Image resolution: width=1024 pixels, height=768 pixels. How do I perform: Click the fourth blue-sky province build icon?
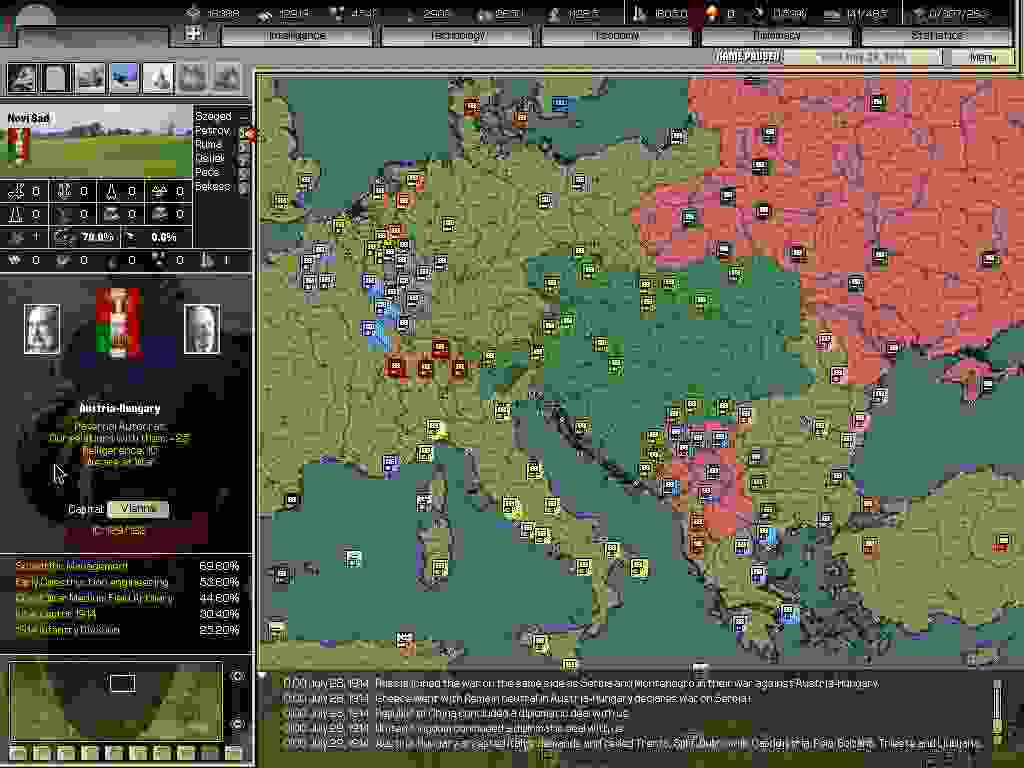point(124,77)
